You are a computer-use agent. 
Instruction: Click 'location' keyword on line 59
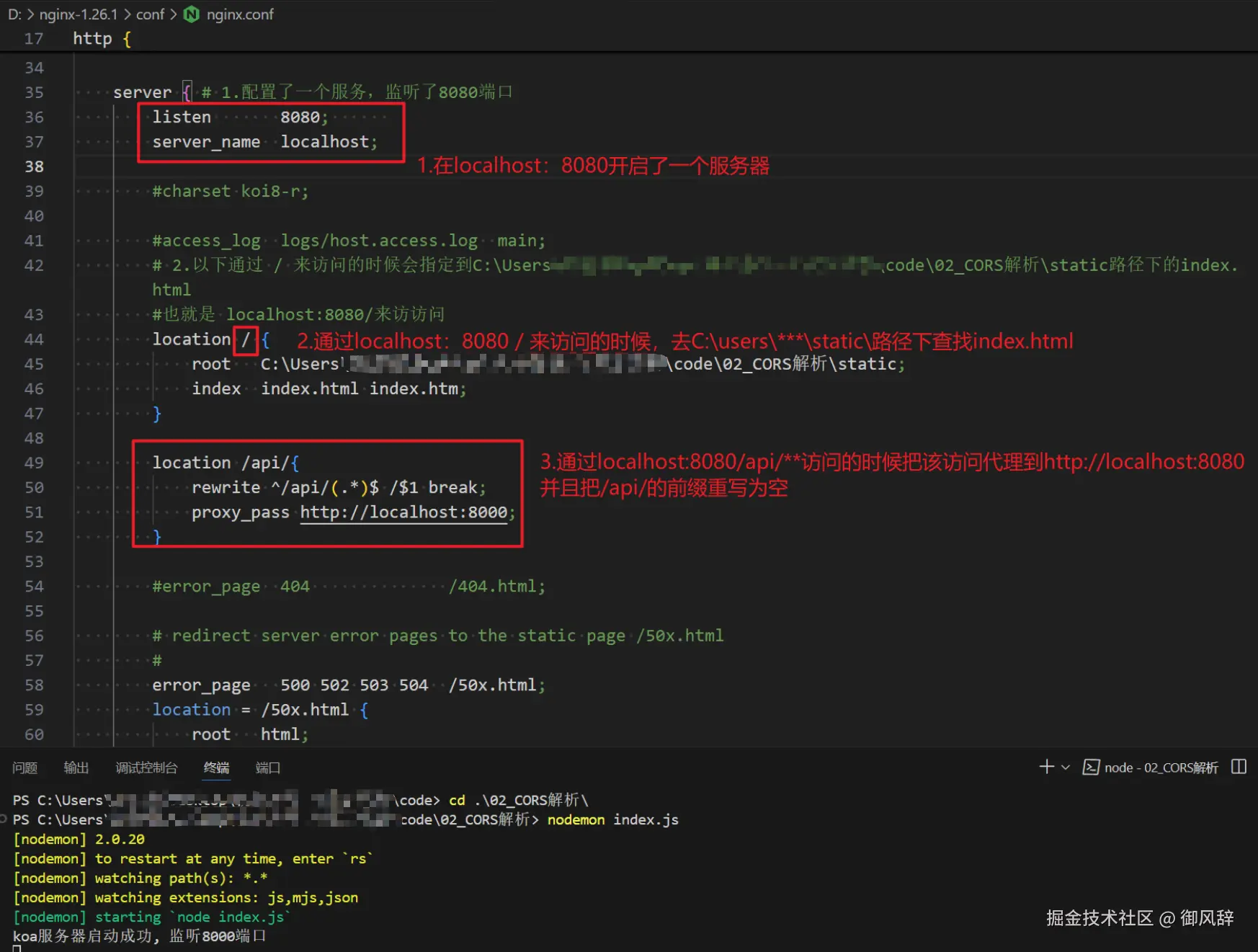[x=192, y=710]
